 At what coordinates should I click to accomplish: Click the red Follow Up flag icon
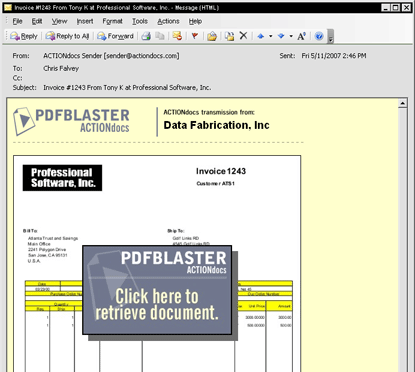[x=195, y=36]
